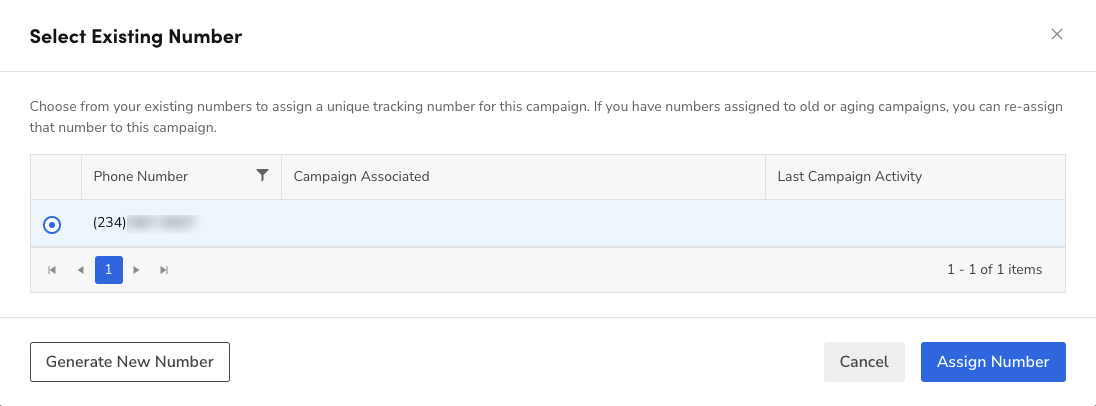1096x406 pixels.
Task: Go to the next page arrow
Action: coord(137,270)
